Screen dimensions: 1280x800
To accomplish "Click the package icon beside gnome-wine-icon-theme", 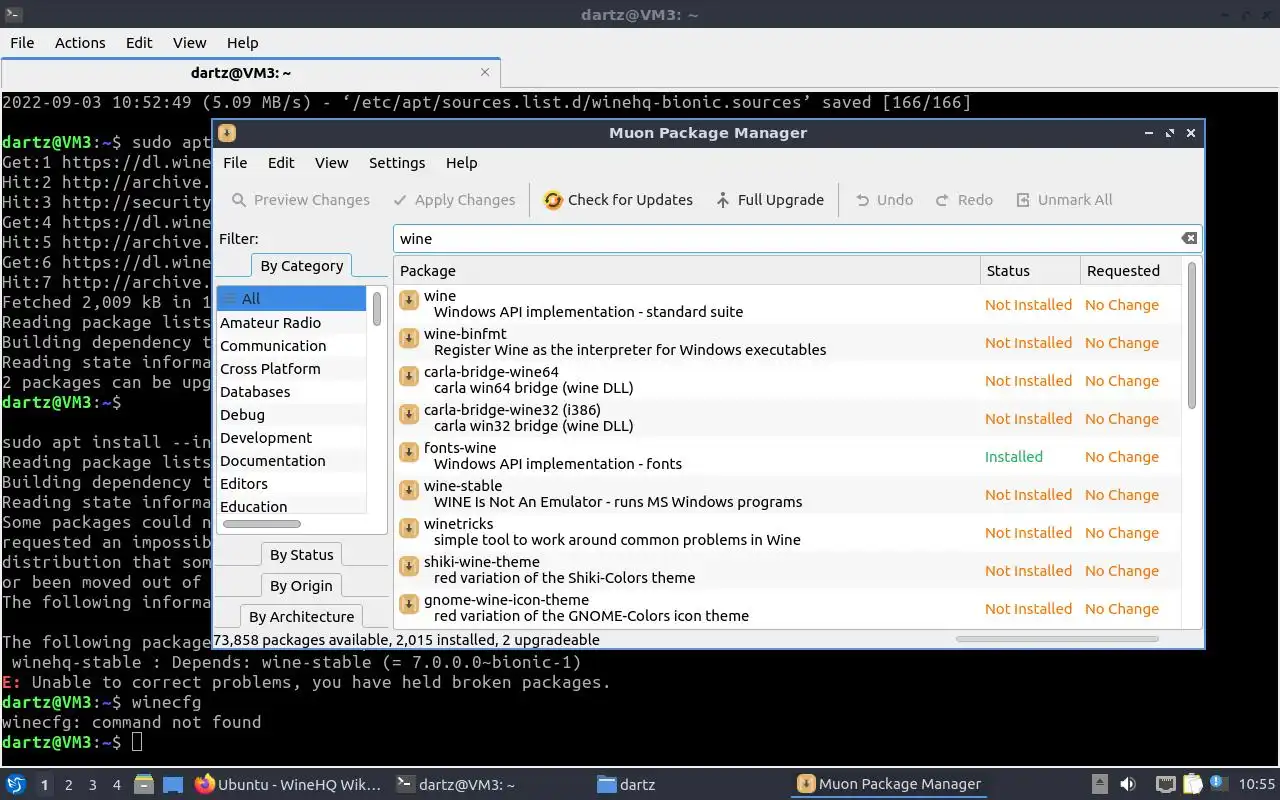I will [408, 605].
